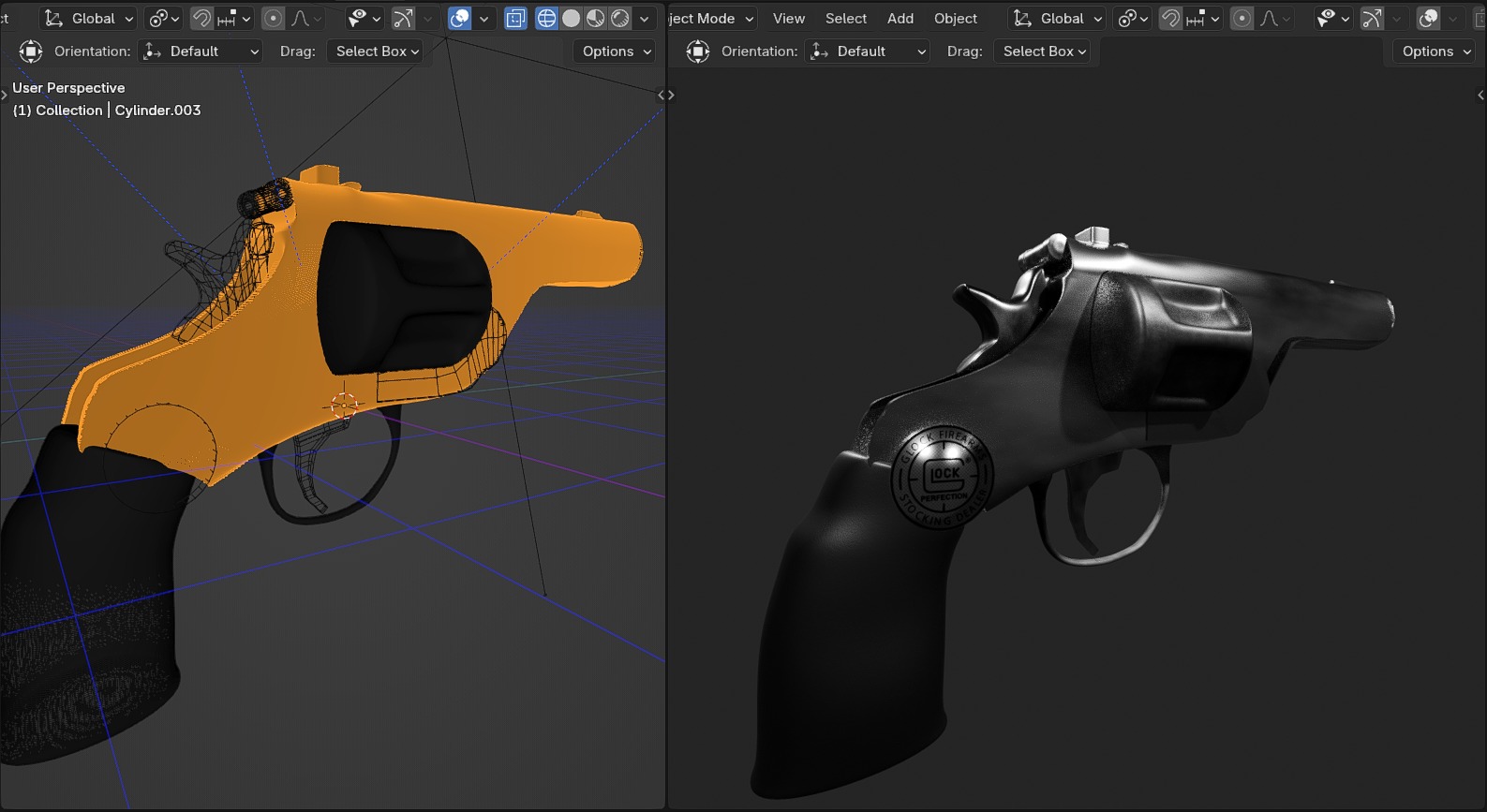Screen dimensions: 1487x812
Task: Open proportional falloff curve in left viewport
Action: 306,19
